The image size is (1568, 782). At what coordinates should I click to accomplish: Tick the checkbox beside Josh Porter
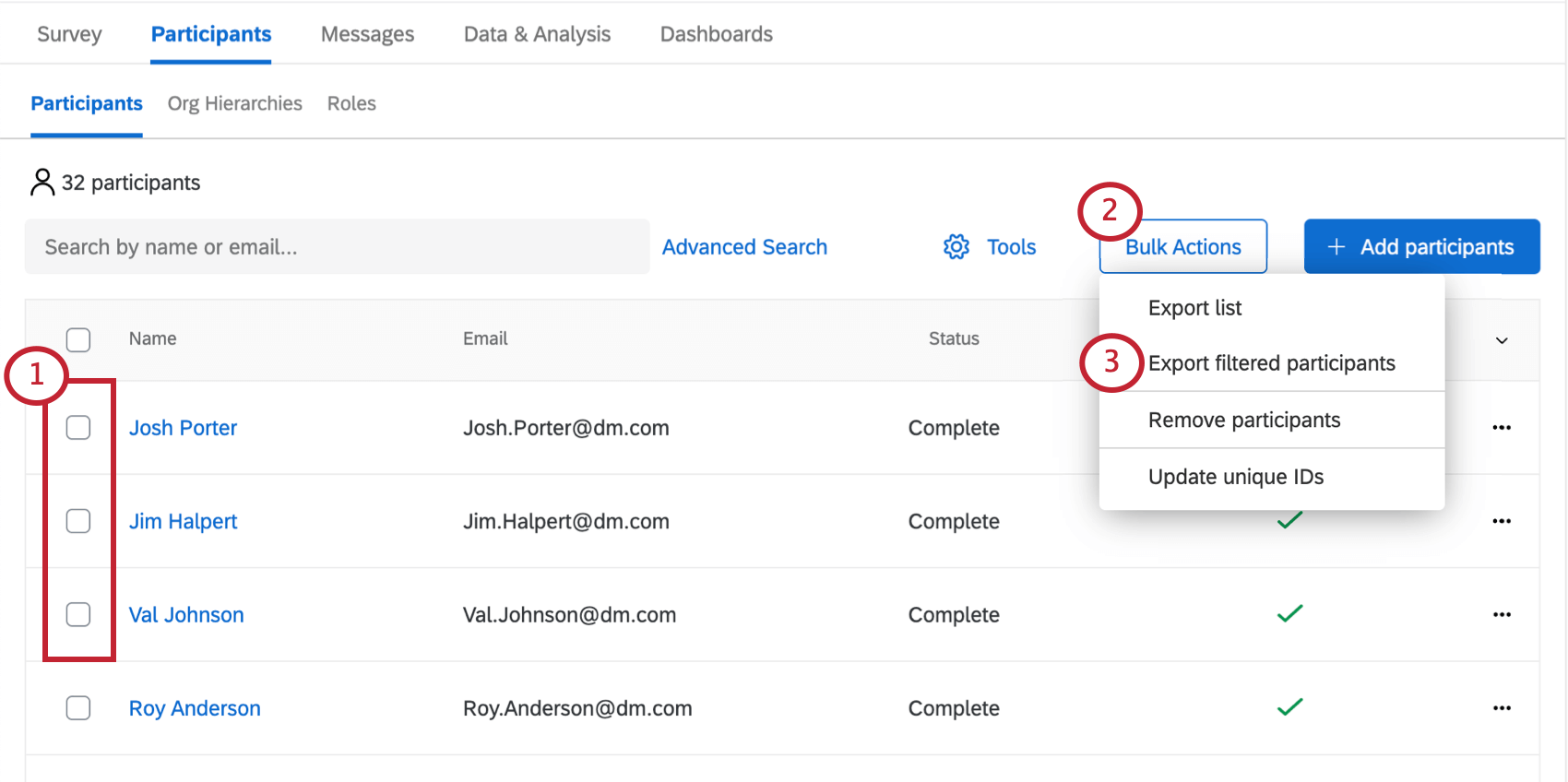(x=78, y=428)
